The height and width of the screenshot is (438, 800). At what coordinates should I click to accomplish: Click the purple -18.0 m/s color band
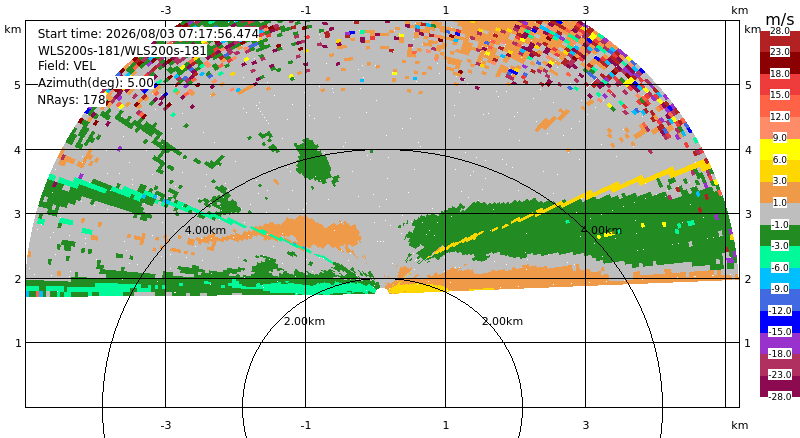pos(780,343)
